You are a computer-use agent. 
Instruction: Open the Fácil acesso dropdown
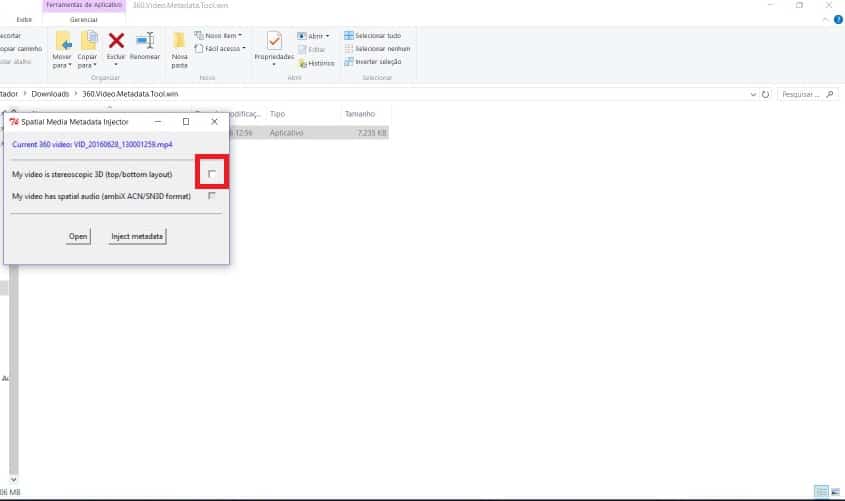tap(220, 48)
